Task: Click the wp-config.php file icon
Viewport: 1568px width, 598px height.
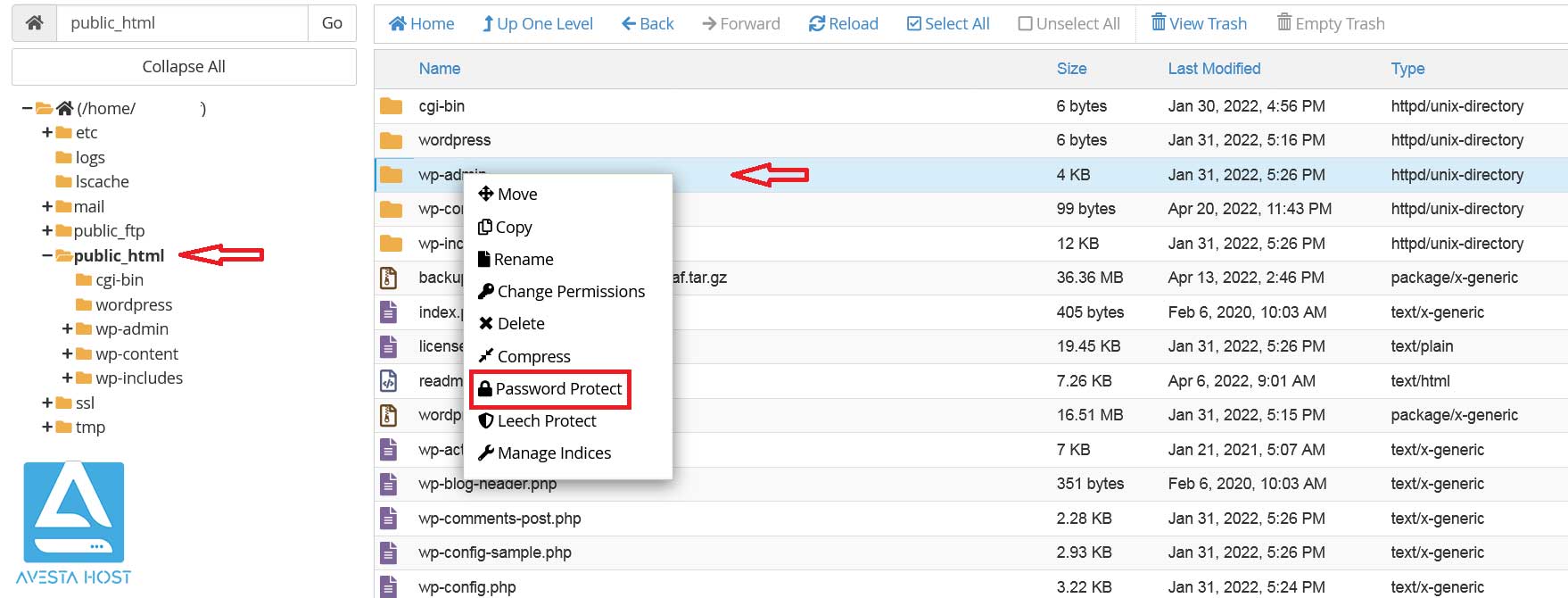Action: [389, 586]
